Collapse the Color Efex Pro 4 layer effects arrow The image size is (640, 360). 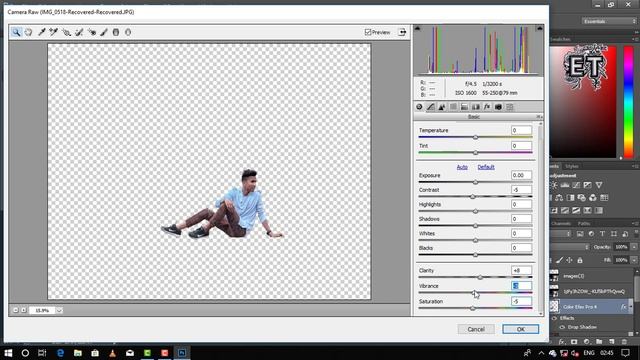tap(631, 307)
